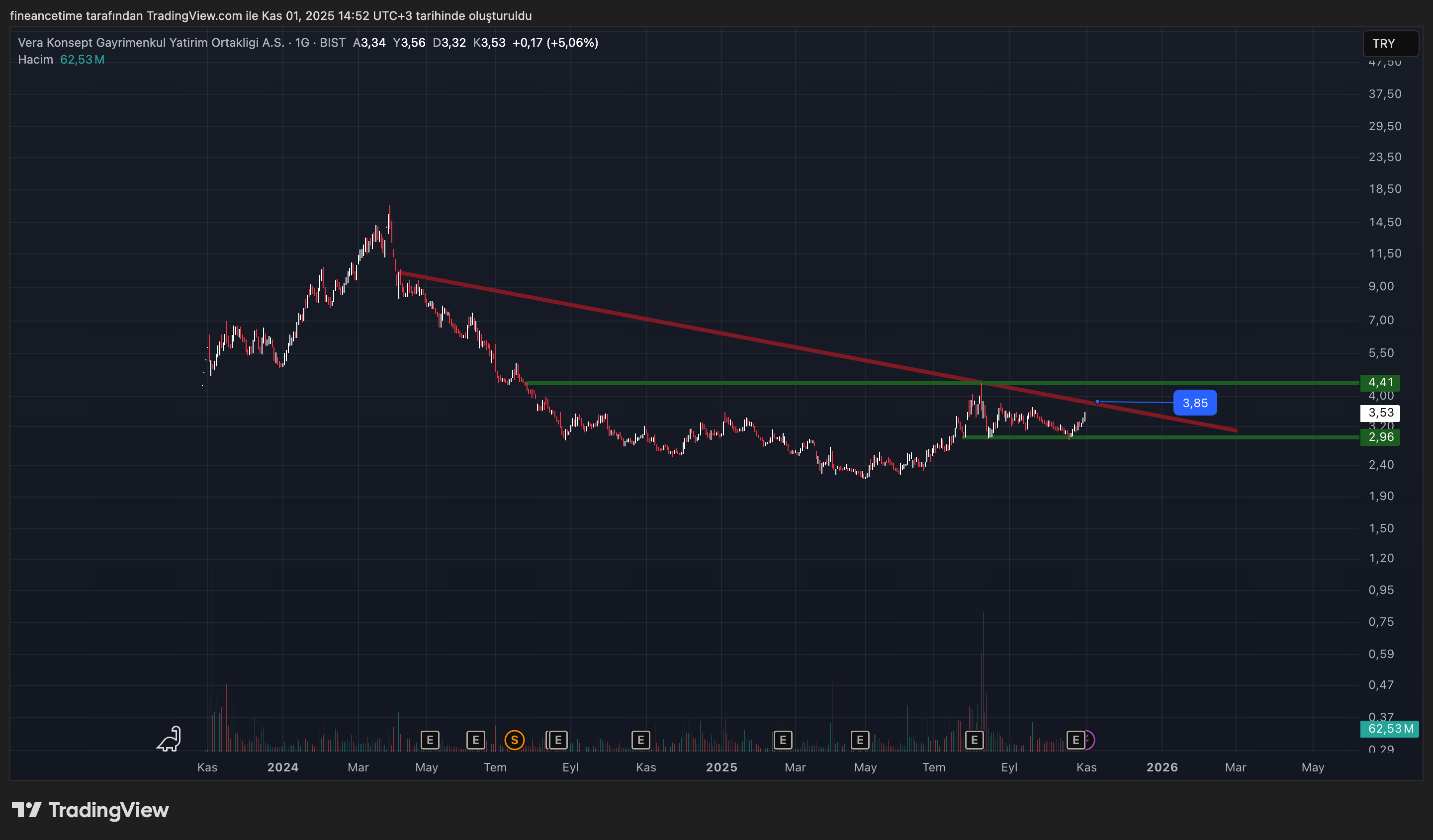Click the last earnings marker near Kas 2025
Screen dimensions: 1433x840
1075,740
